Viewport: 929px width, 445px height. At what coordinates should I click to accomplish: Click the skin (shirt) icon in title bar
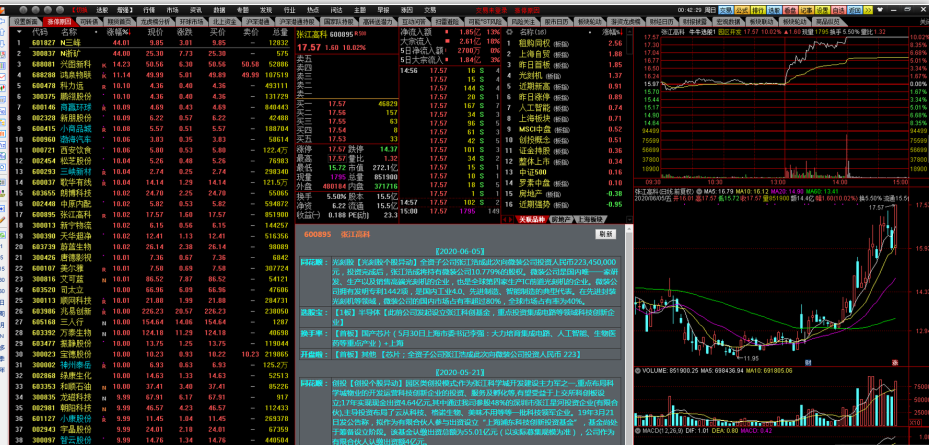pos(880,10)
